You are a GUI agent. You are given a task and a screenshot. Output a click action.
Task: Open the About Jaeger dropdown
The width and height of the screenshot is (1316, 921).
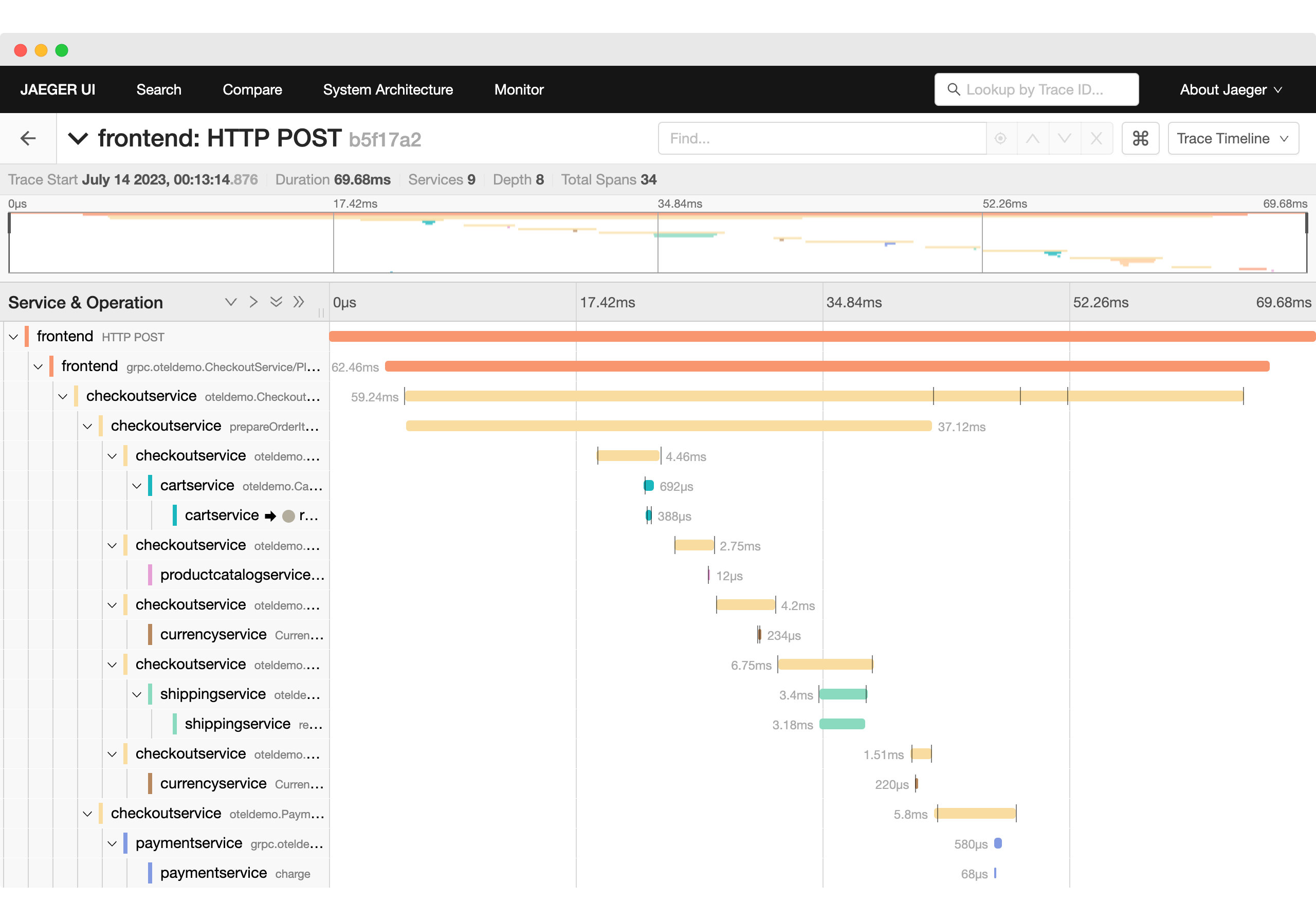1231,89
